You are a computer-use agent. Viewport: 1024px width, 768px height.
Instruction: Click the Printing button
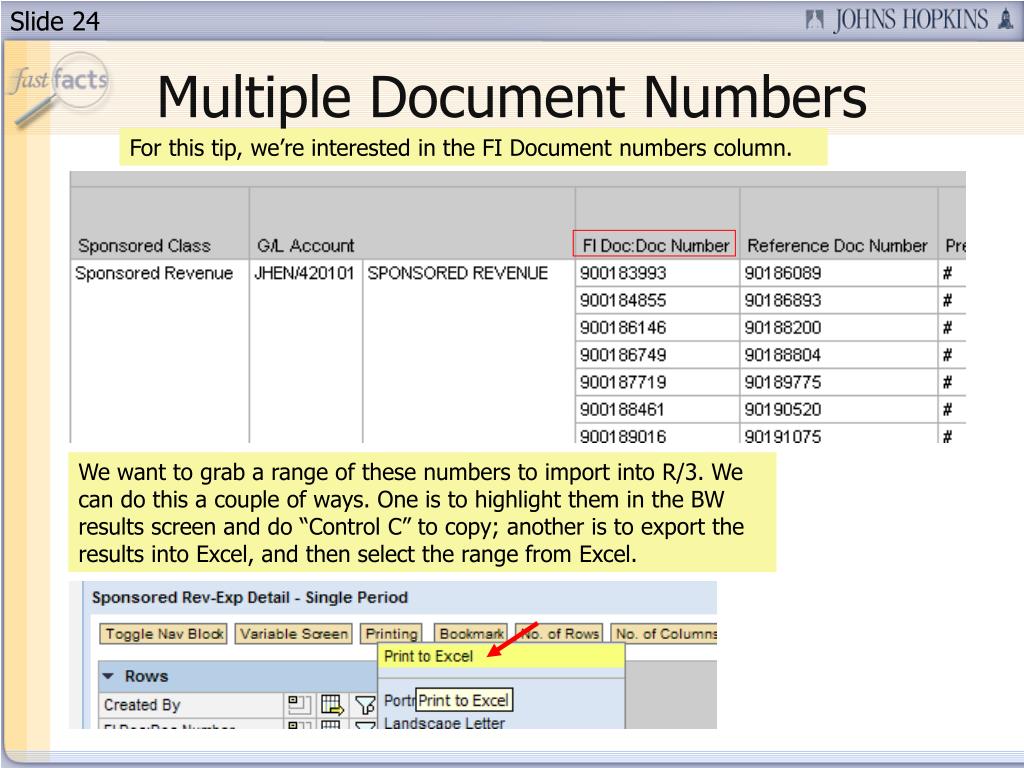tap(391, 633)
